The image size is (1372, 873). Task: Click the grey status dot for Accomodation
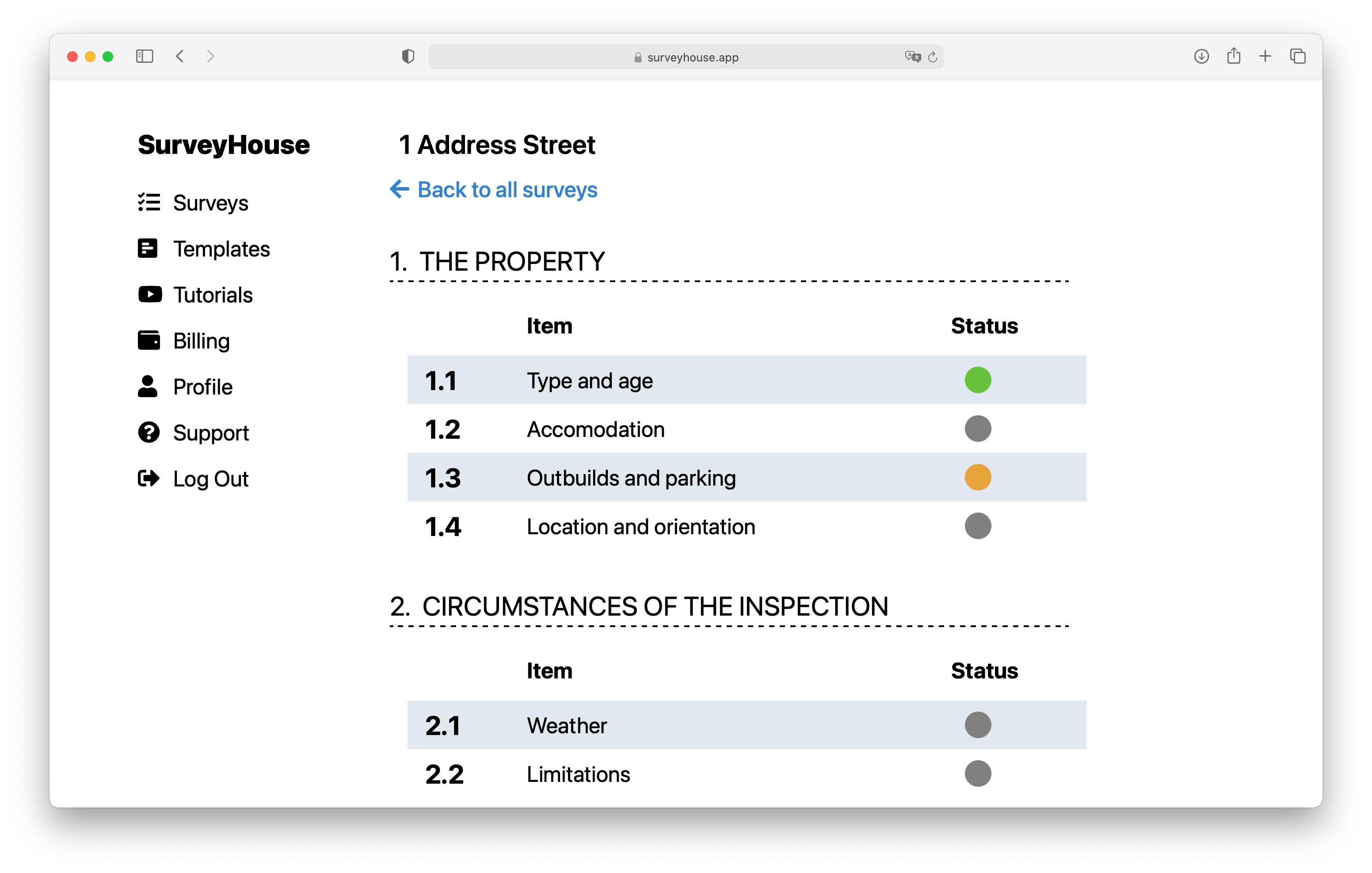[x=978, y=428]
